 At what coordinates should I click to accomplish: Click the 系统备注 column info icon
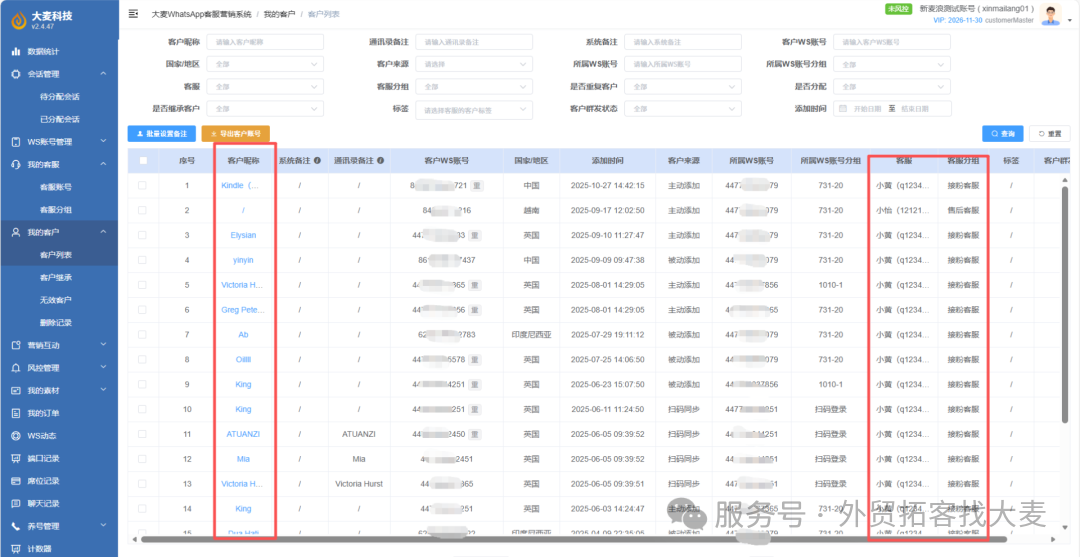(317, 160)
